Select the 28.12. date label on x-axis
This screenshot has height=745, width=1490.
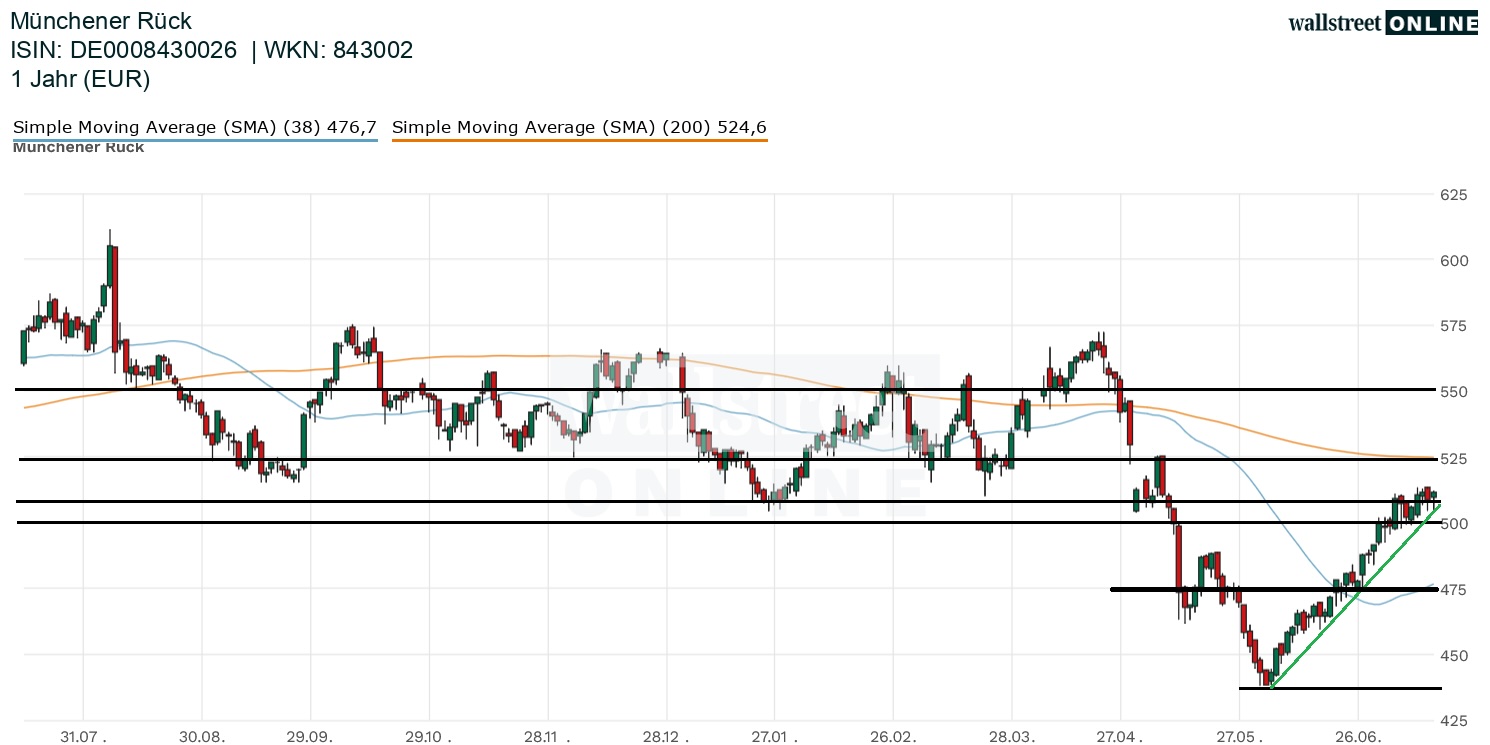(x=665, y=735)
